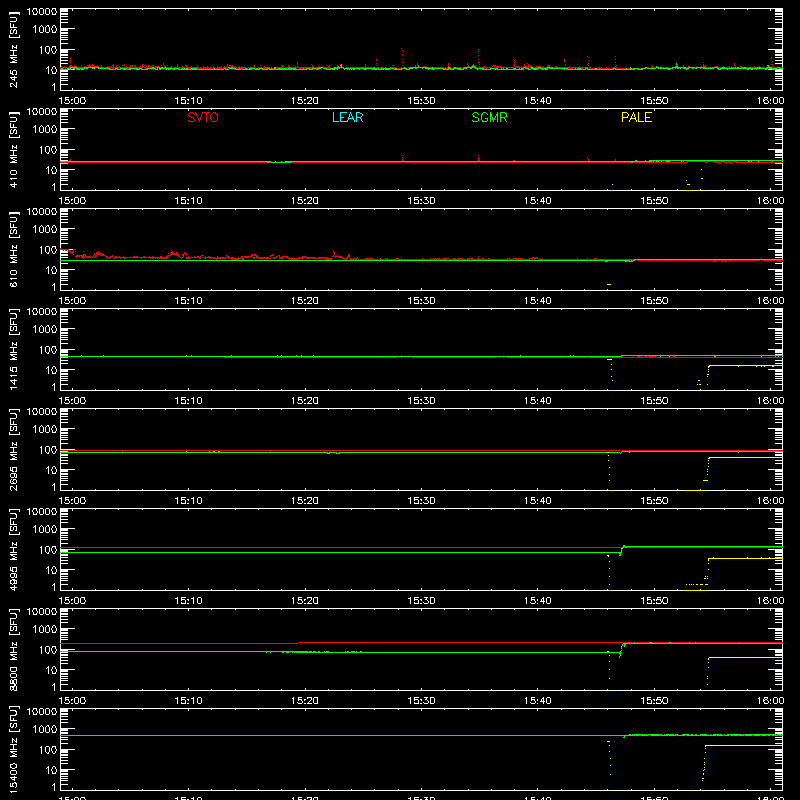Click the 1000 y-axis value on the 15400 MHz plot
Viewport: 800px width, 800px height.
45,730
